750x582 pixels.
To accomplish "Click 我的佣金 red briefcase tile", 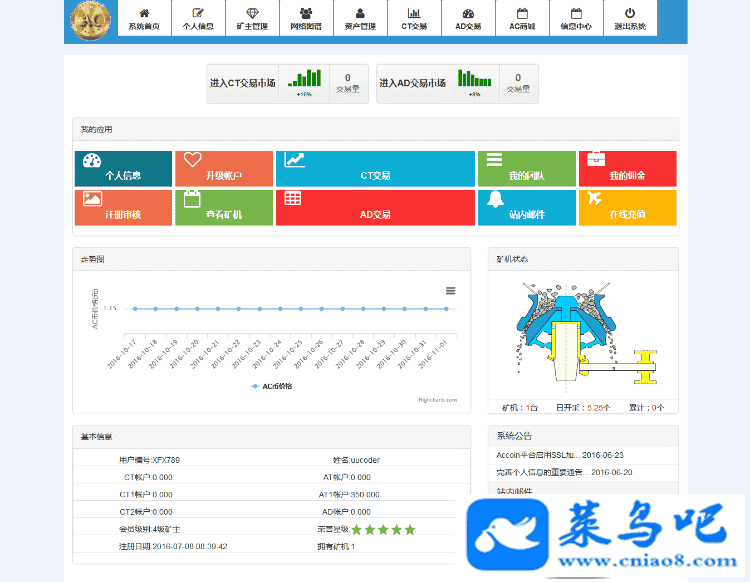I will coord(627,168).
